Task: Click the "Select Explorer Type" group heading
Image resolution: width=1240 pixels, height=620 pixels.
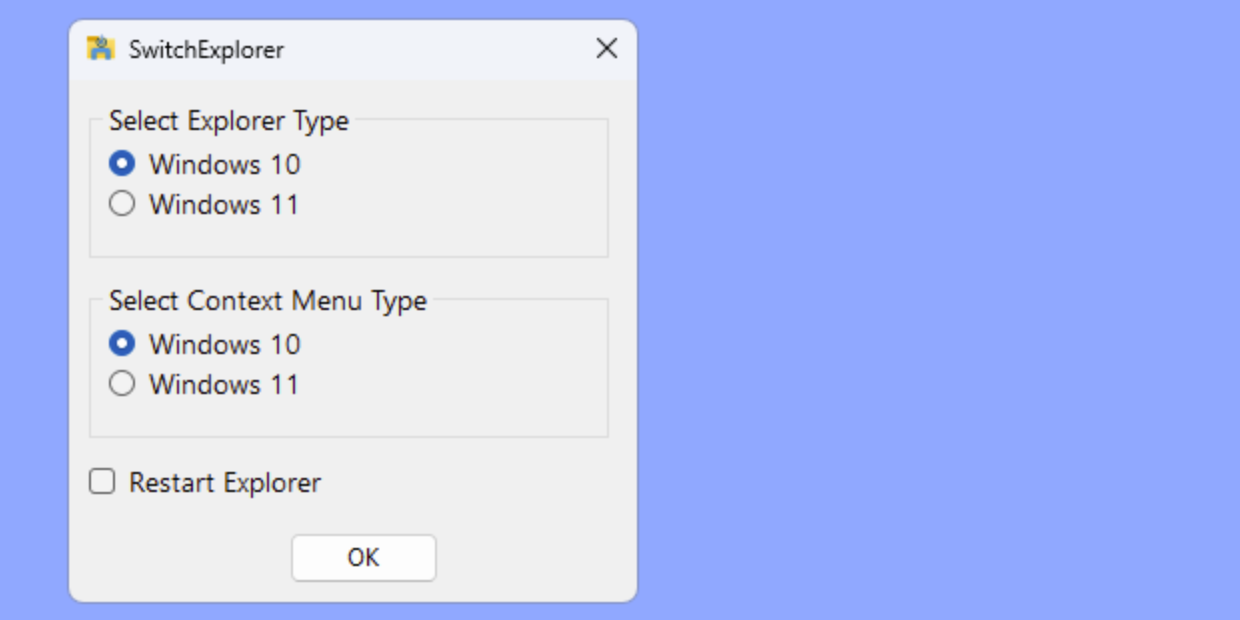Action: [x=229, y=121]
